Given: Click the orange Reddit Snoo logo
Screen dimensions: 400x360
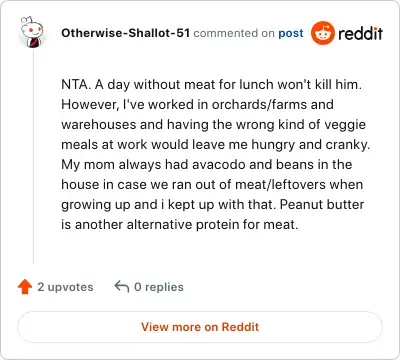Looking at the screenshot, I should 322,33.
